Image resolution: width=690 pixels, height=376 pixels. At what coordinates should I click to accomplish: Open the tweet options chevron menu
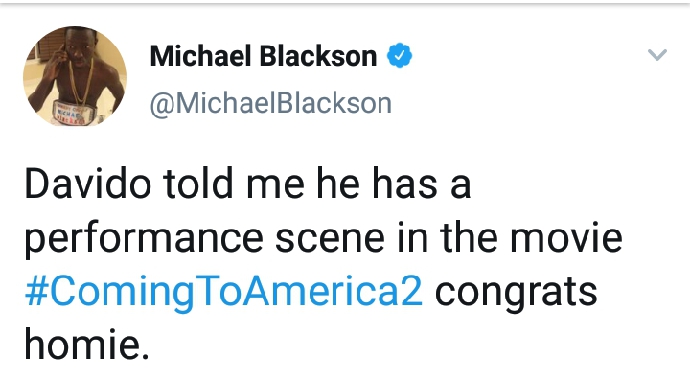(657, 55)
